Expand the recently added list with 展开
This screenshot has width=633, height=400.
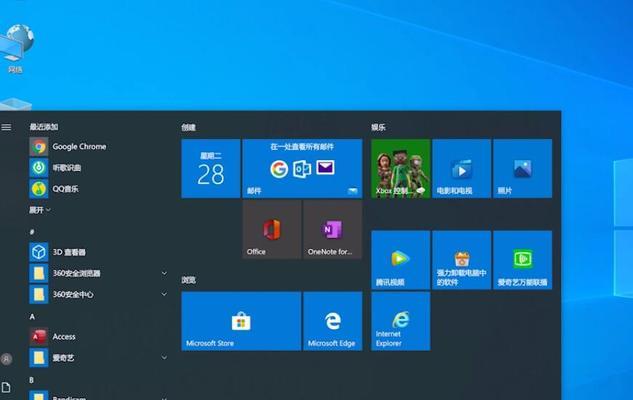pos(40,210)
